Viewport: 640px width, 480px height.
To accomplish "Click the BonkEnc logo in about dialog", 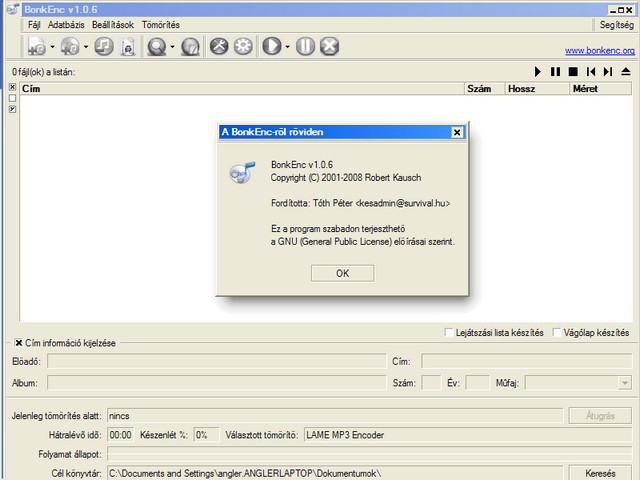I will [x=242, y=172].
